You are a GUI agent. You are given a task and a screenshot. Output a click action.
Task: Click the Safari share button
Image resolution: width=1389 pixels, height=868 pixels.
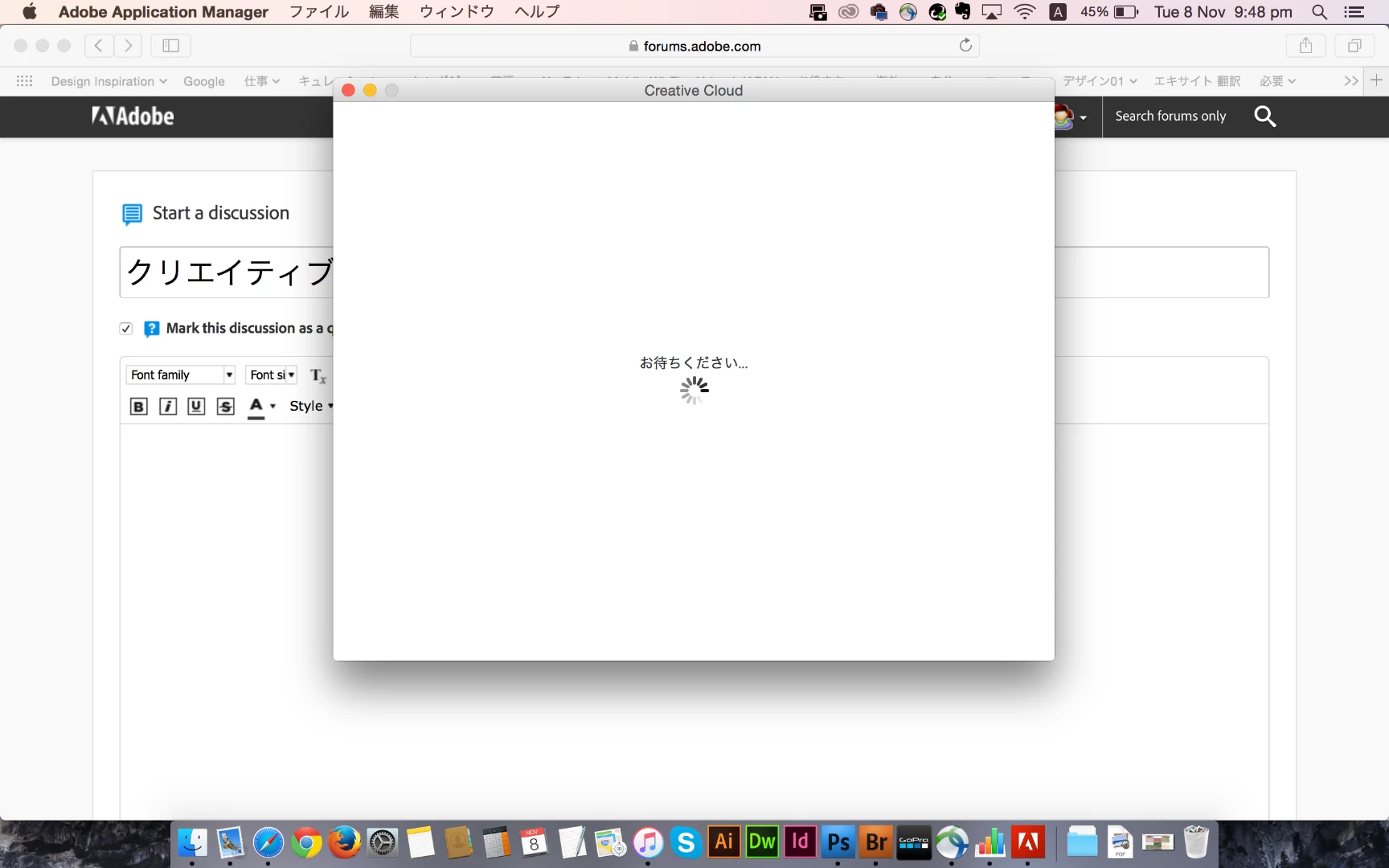click(1306, 46)
